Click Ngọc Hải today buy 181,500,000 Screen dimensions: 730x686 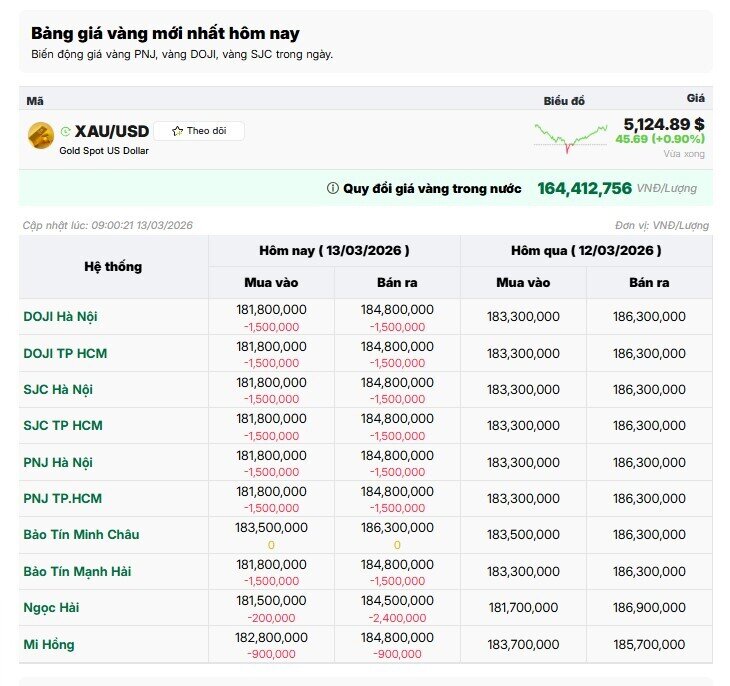point(271,601)
